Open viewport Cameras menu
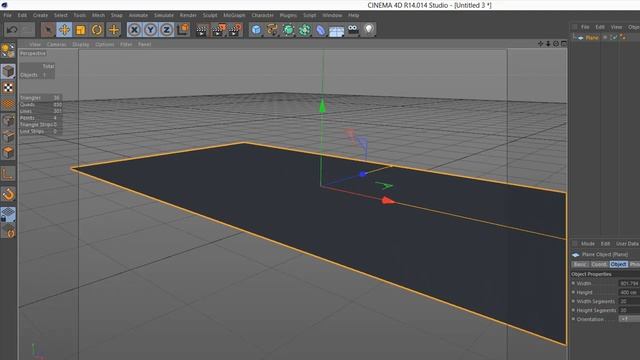The image size is (640, 360). pos(56,44)
